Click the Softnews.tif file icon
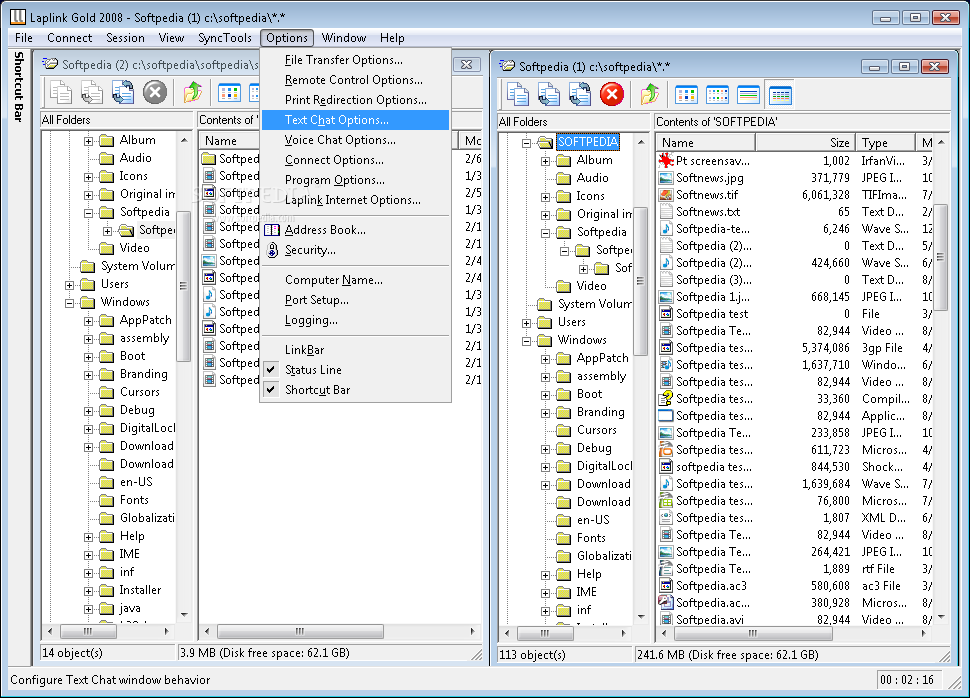970x698 pixels. tap(666, 195)
